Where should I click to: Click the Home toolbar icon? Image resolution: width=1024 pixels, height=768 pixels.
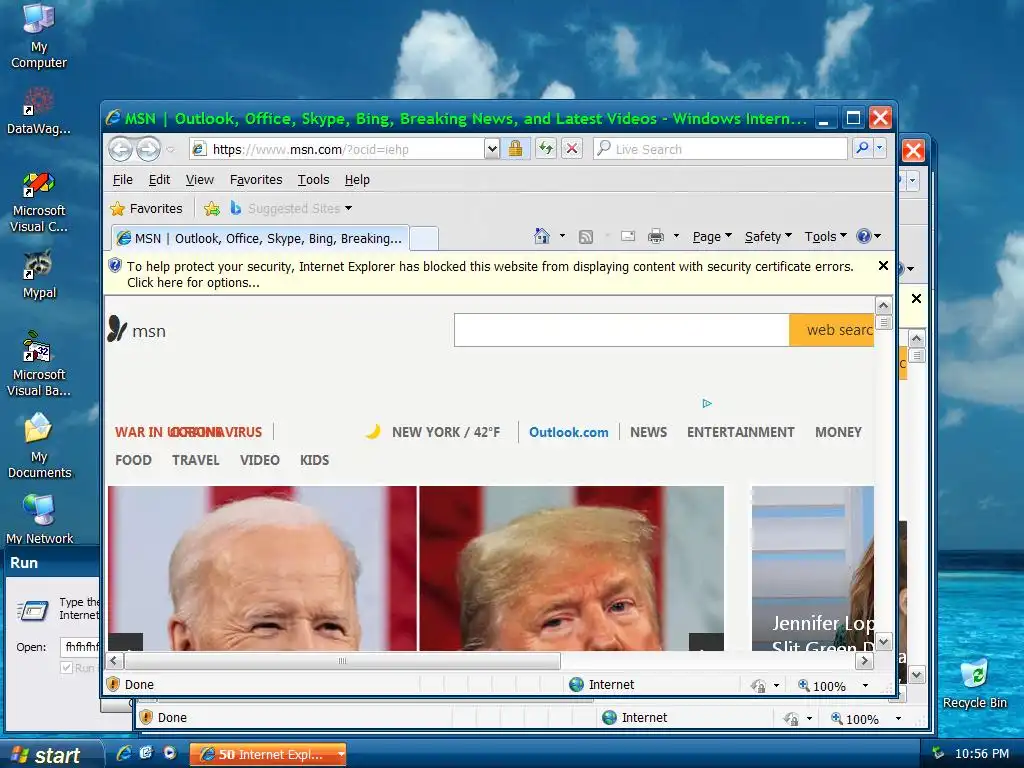[x=541, y=236]
